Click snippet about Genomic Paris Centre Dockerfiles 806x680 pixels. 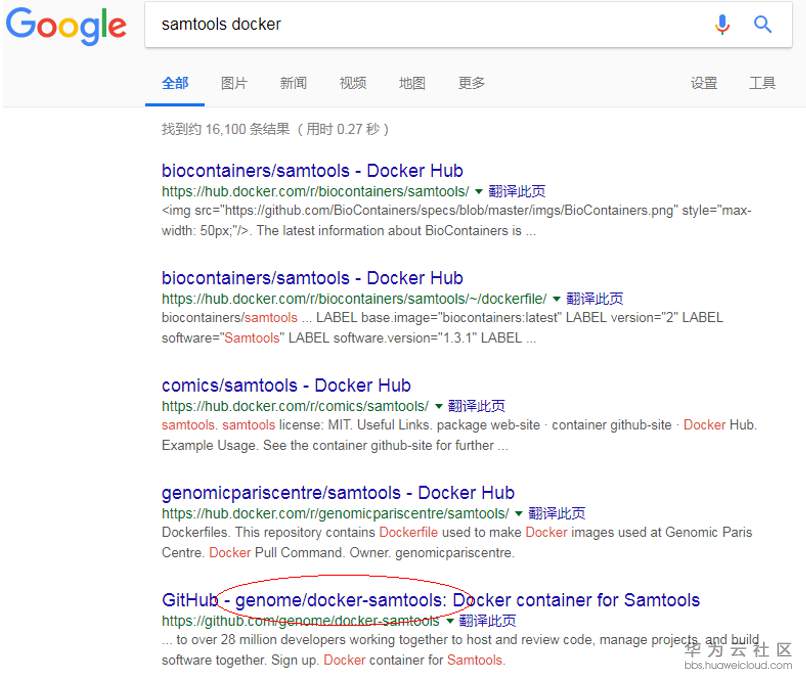pyautogui.click(x=456, y=543)
